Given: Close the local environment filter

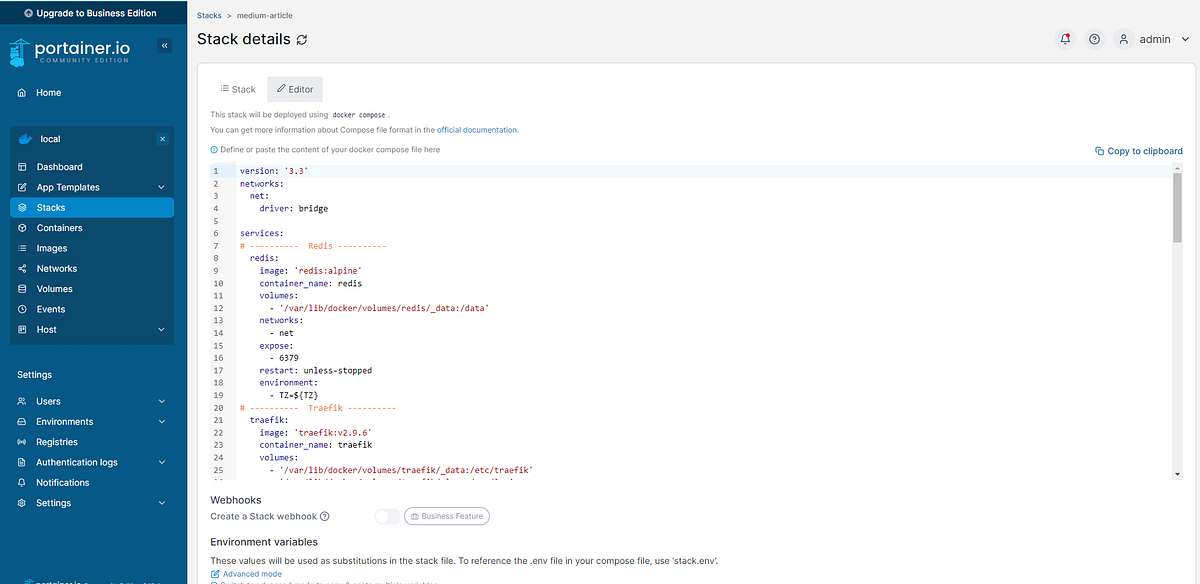Looking at the screenshot, I should pyautogui.click(x=162, y=138).
